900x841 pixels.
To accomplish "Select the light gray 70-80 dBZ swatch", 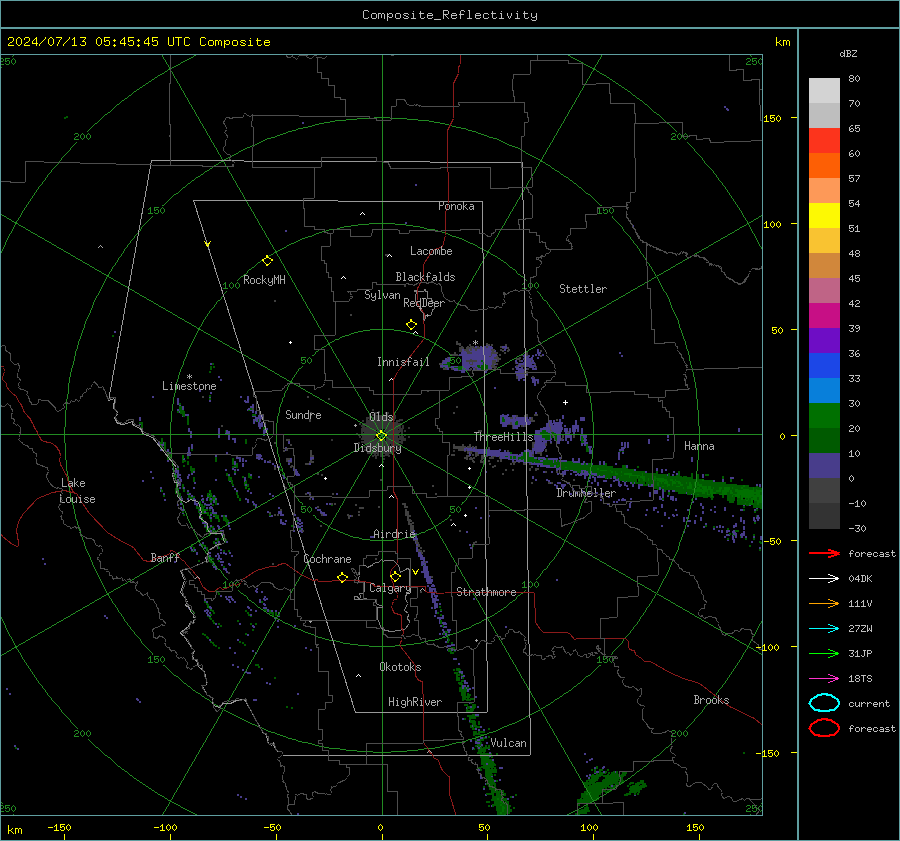I will coord(824,91).
